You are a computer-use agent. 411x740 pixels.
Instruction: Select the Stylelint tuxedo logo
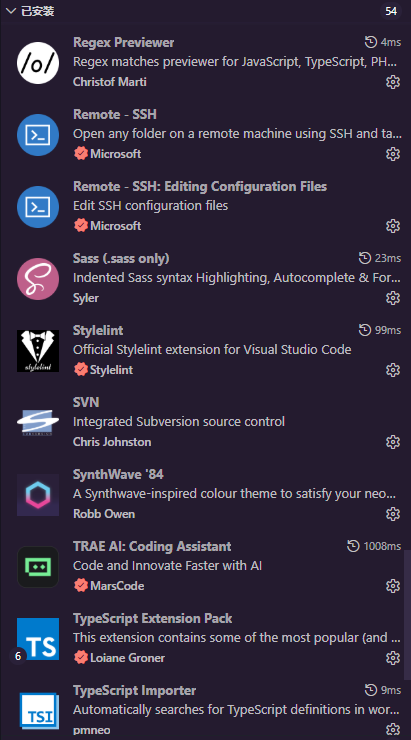[x=38, y=351]
